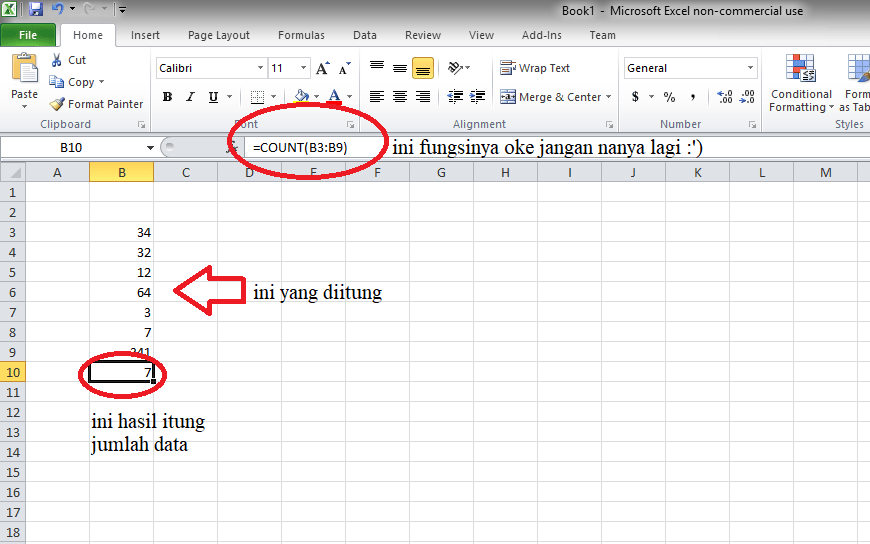Screen dimensions: 870x544
Task: Click Format as Table icon
Action: tap(855, 83)
